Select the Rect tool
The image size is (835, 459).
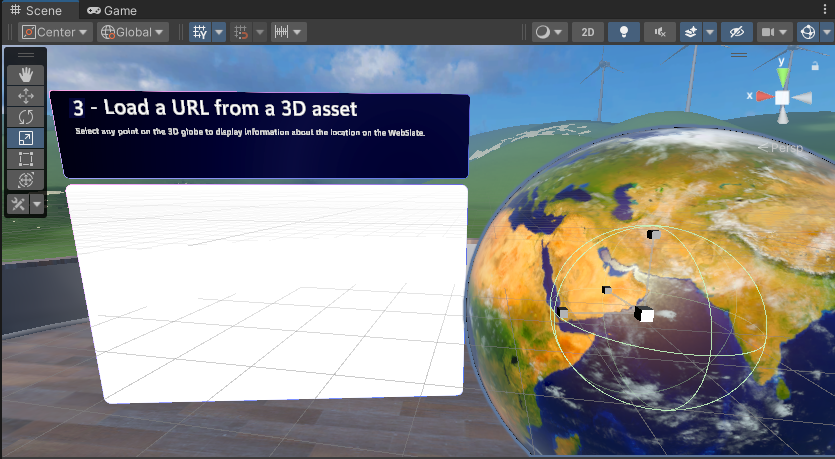coord(26,159)
